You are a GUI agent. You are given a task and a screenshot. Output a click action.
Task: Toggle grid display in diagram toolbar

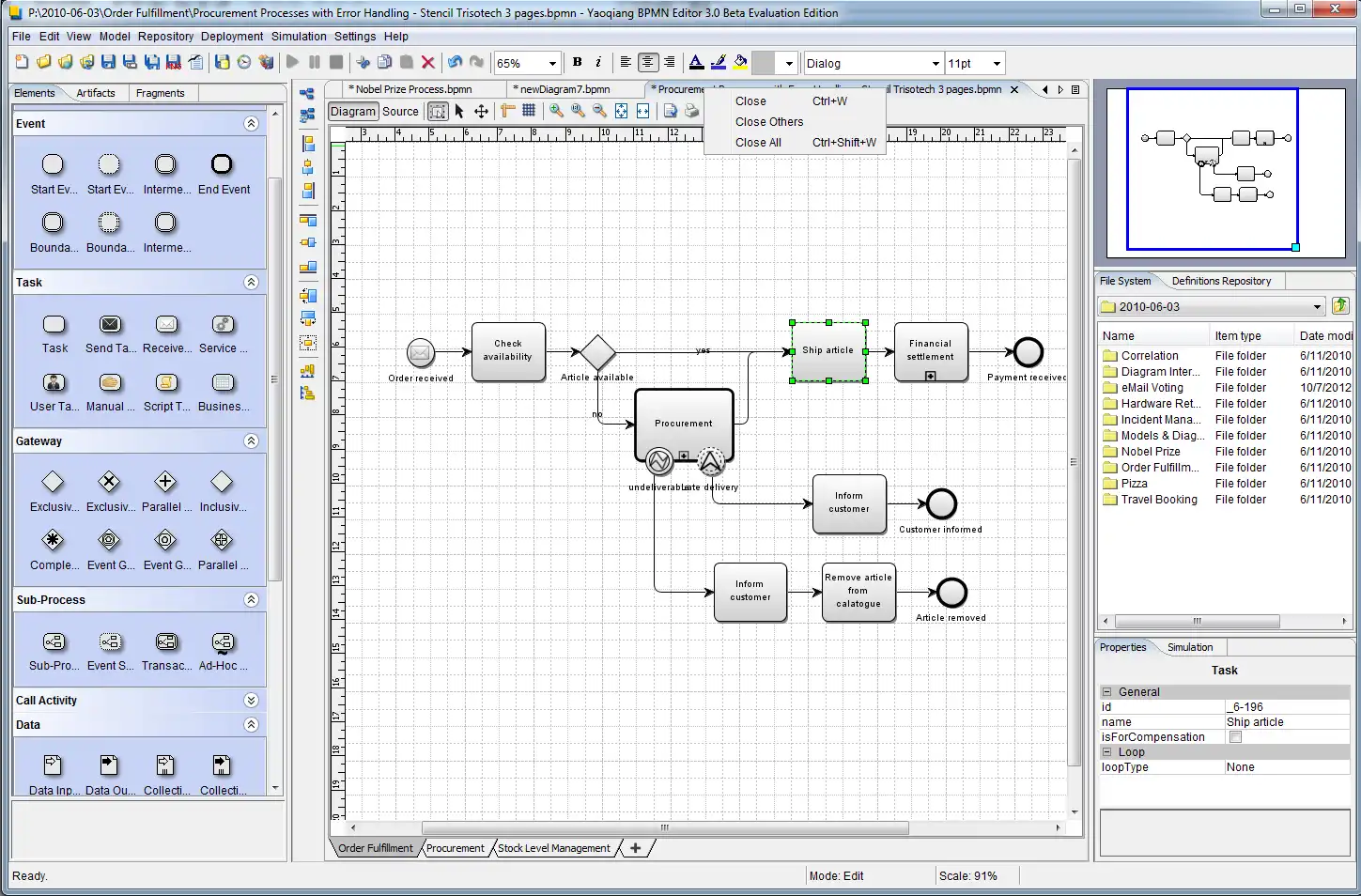pos(529,111)
